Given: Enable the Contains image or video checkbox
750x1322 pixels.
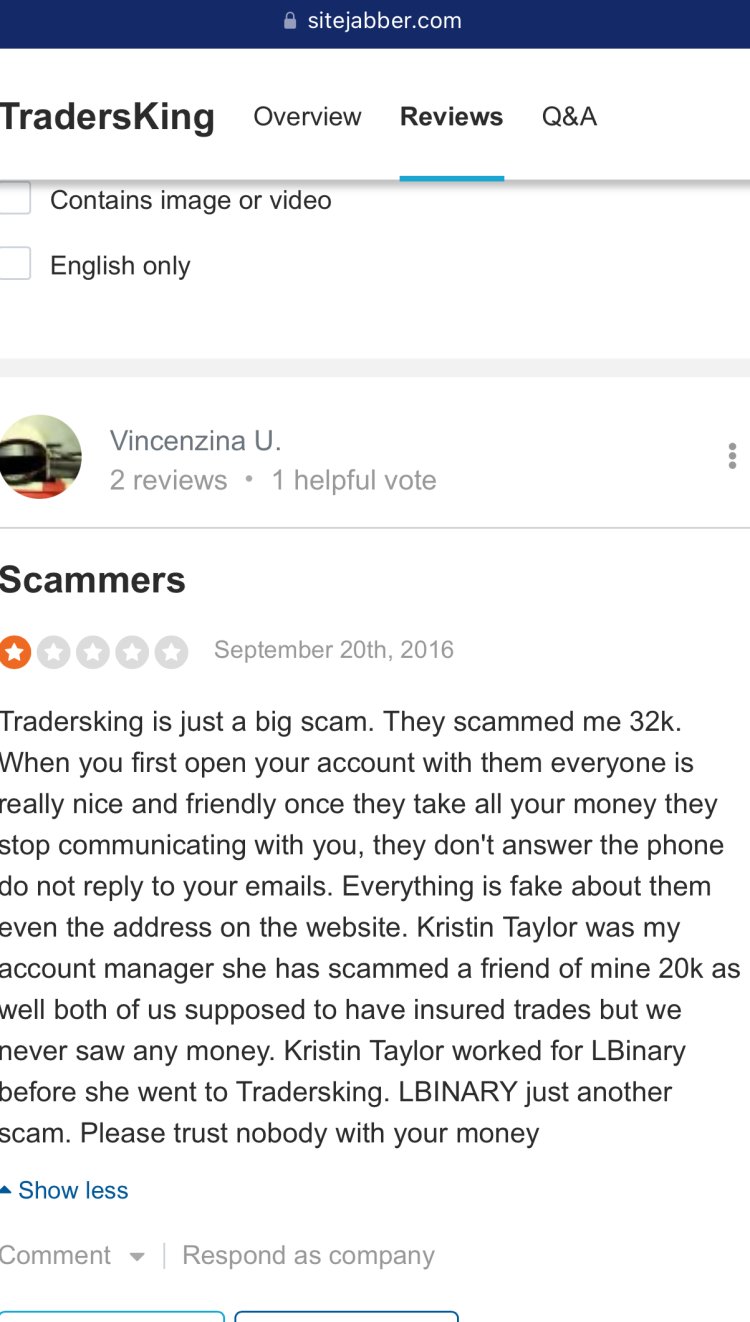Looking at the screenshot, I should pos(14,198).
